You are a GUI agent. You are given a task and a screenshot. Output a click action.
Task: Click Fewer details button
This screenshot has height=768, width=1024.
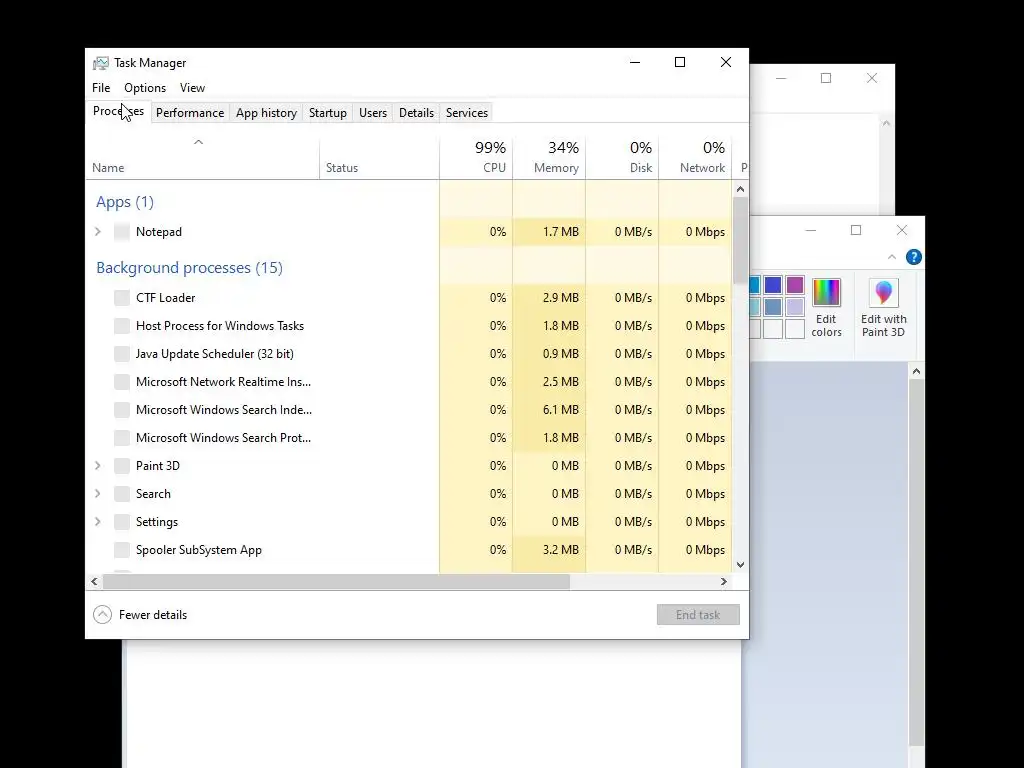point(140,615)
